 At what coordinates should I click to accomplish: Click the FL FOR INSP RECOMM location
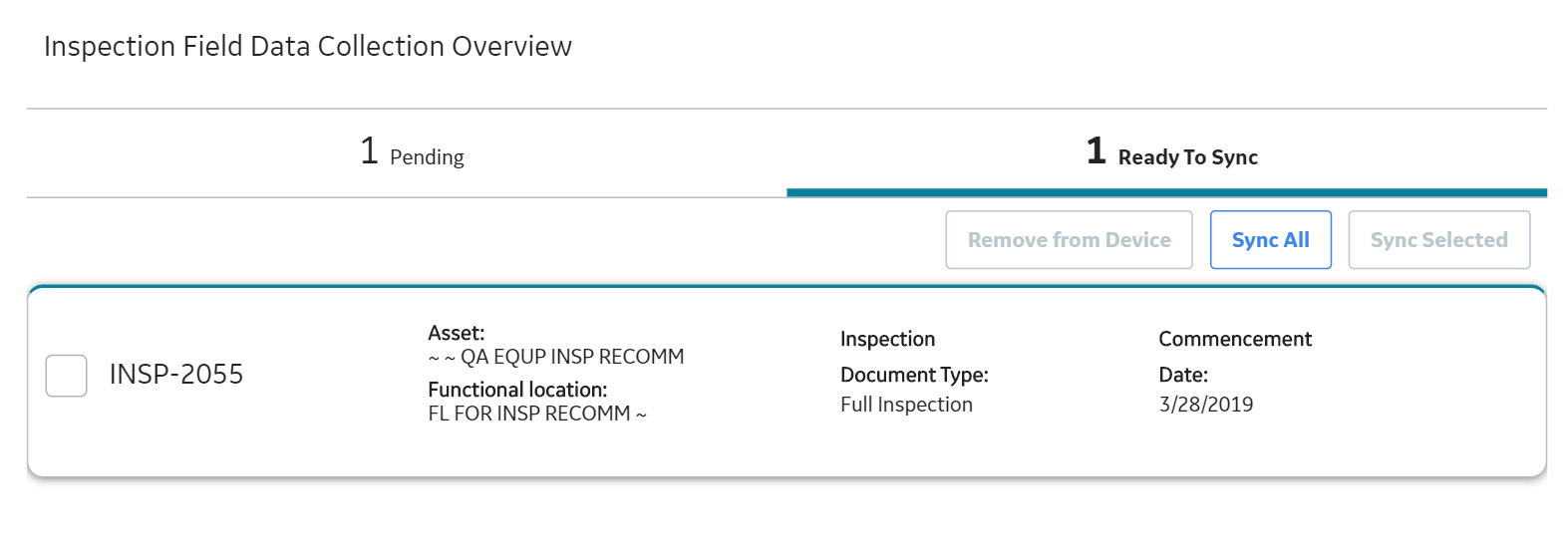click(537, 414)
